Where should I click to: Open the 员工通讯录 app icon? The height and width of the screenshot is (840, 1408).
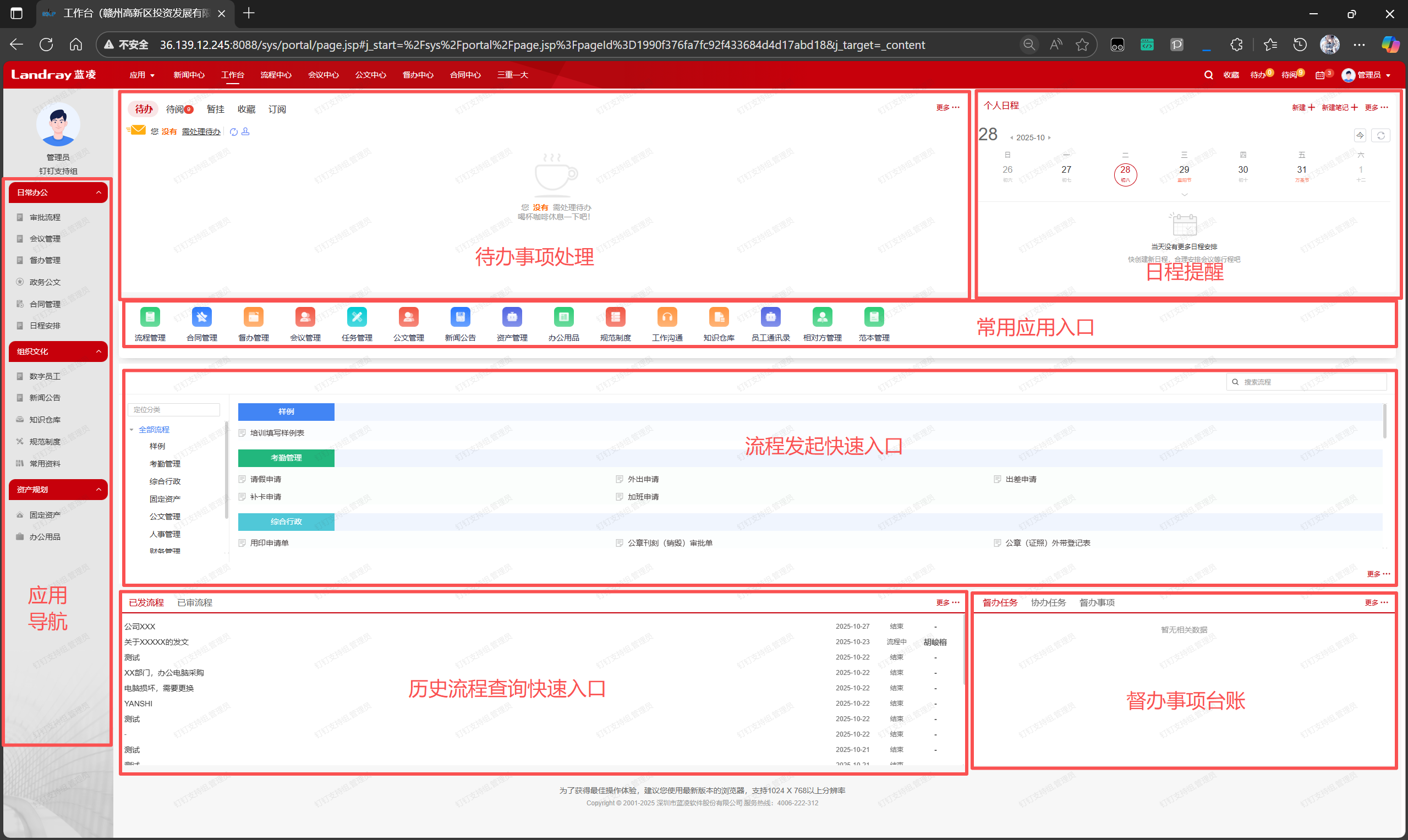770,317
